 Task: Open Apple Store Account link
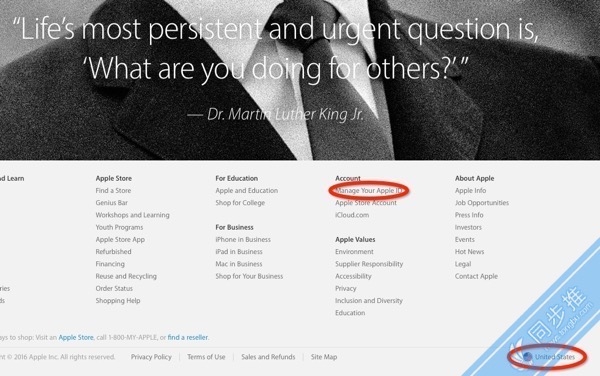[366, 203]
